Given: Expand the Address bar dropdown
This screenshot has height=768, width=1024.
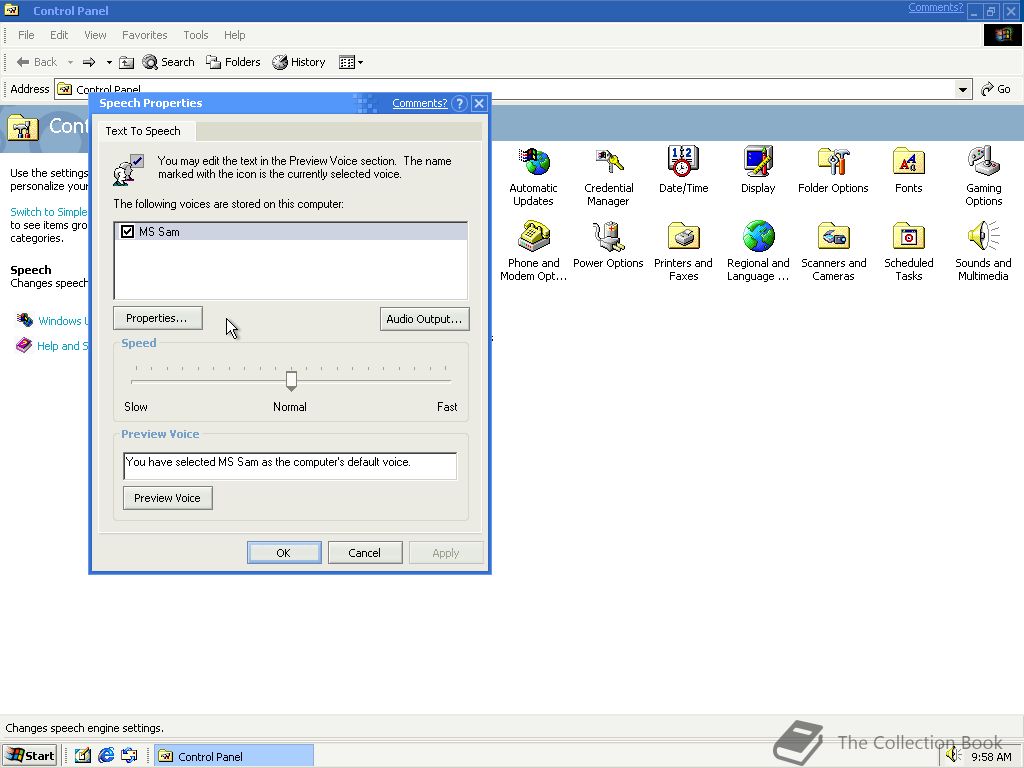Looking at the screenshot, I should tap(963, 89).
